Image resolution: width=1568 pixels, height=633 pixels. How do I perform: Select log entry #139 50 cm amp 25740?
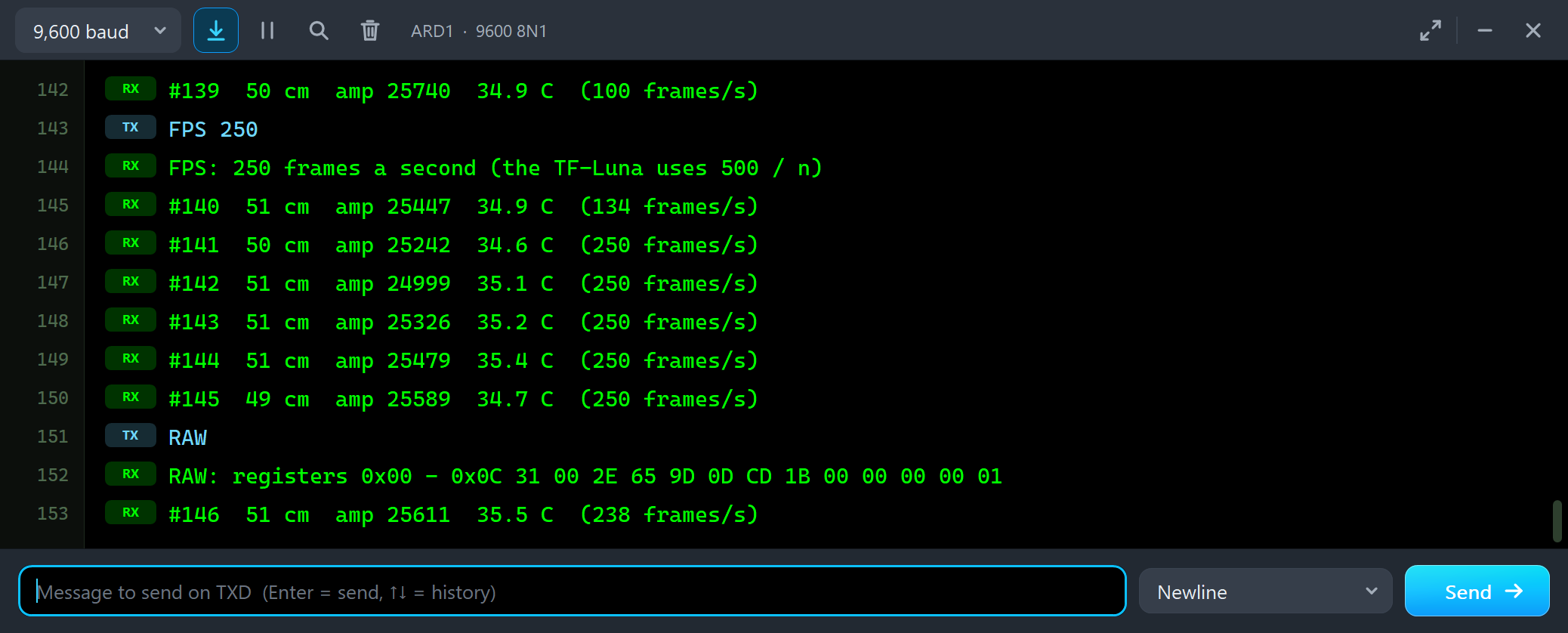[x=463, y=91]
